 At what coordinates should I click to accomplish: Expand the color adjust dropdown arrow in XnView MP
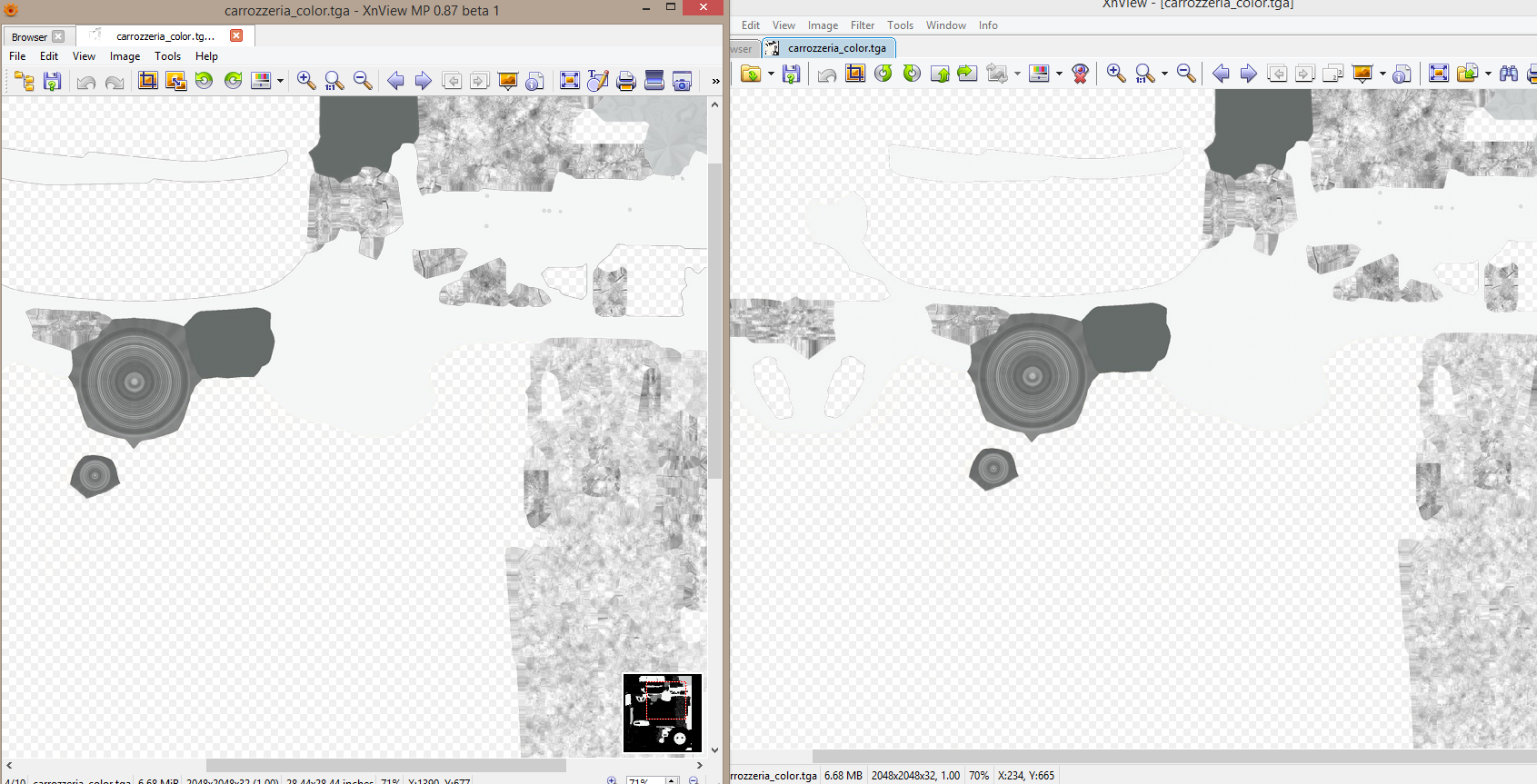click(280, 81)
